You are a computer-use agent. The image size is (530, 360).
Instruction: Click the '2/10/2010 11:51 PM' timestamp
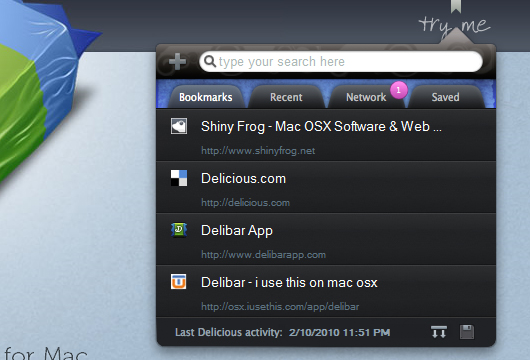(339, 332)
